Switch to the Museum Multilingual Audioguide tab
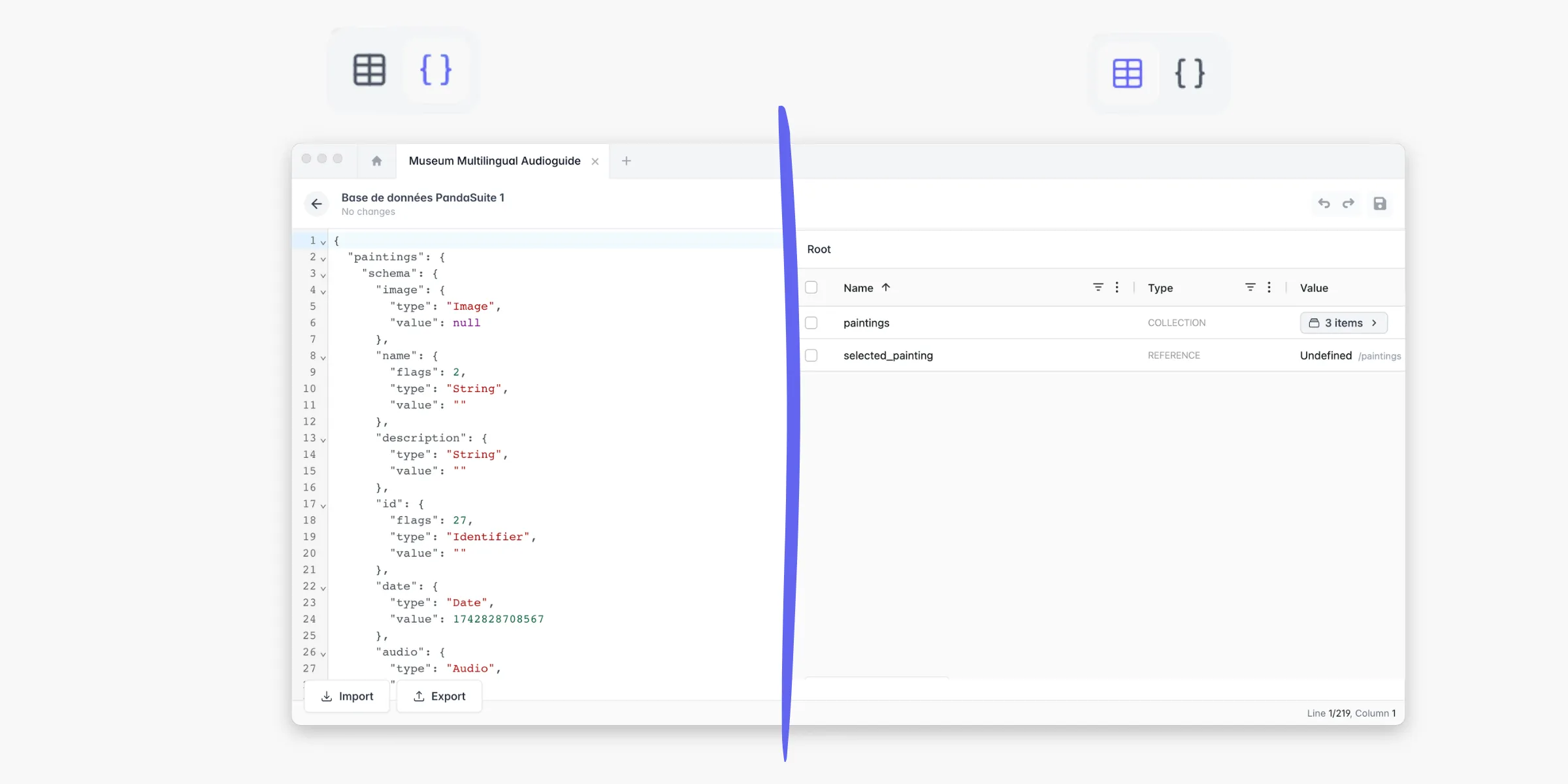Screen dimensions: 1568x784 pos(495,161)
